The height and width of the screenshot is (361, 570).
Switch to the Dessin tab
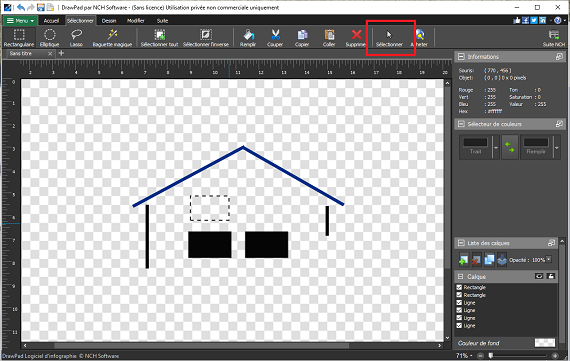(109, 21)
